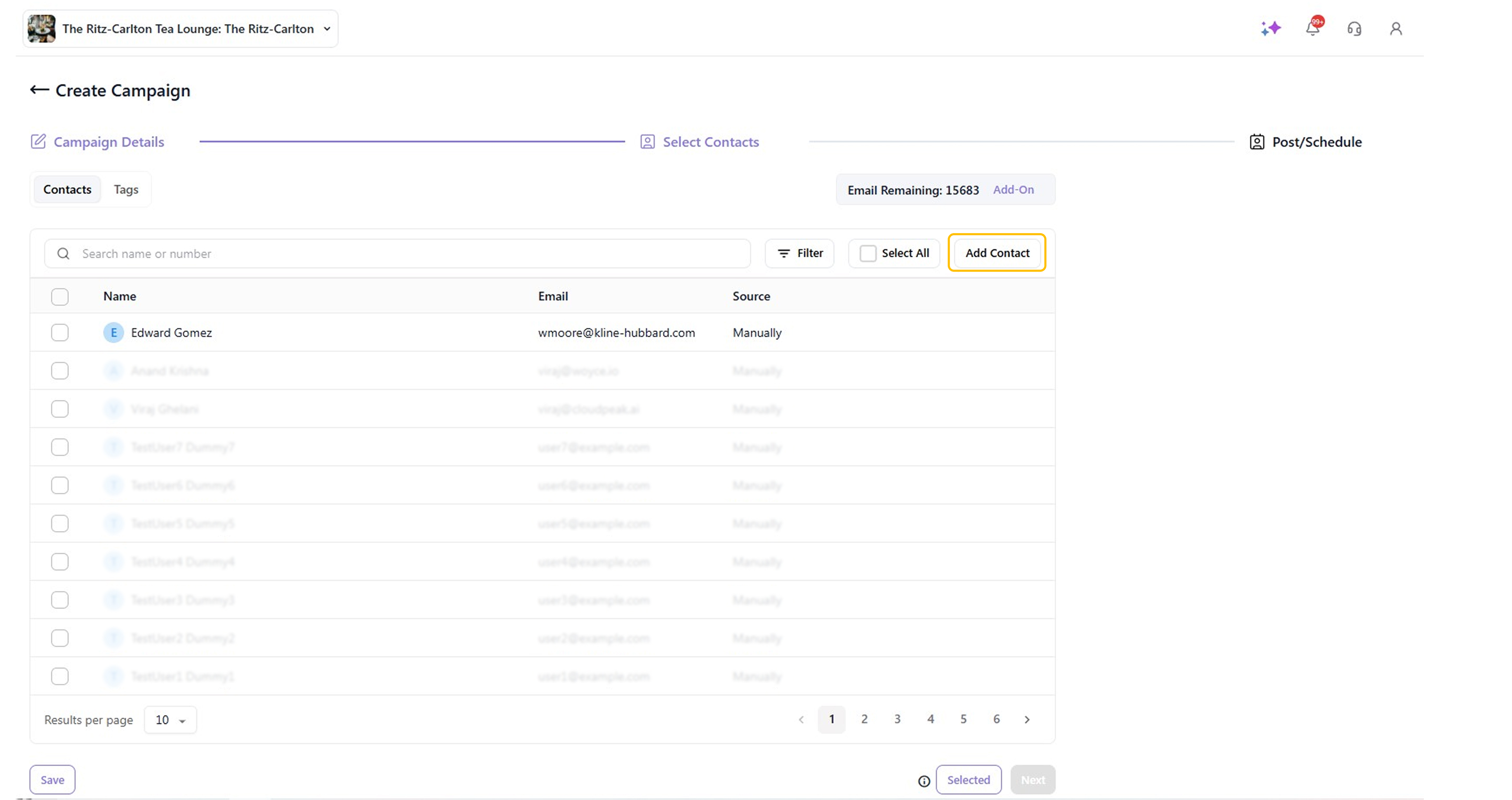This screenshot has width=1512, height=800.
Task: Click the search magnifier icon
Action: 64,254
